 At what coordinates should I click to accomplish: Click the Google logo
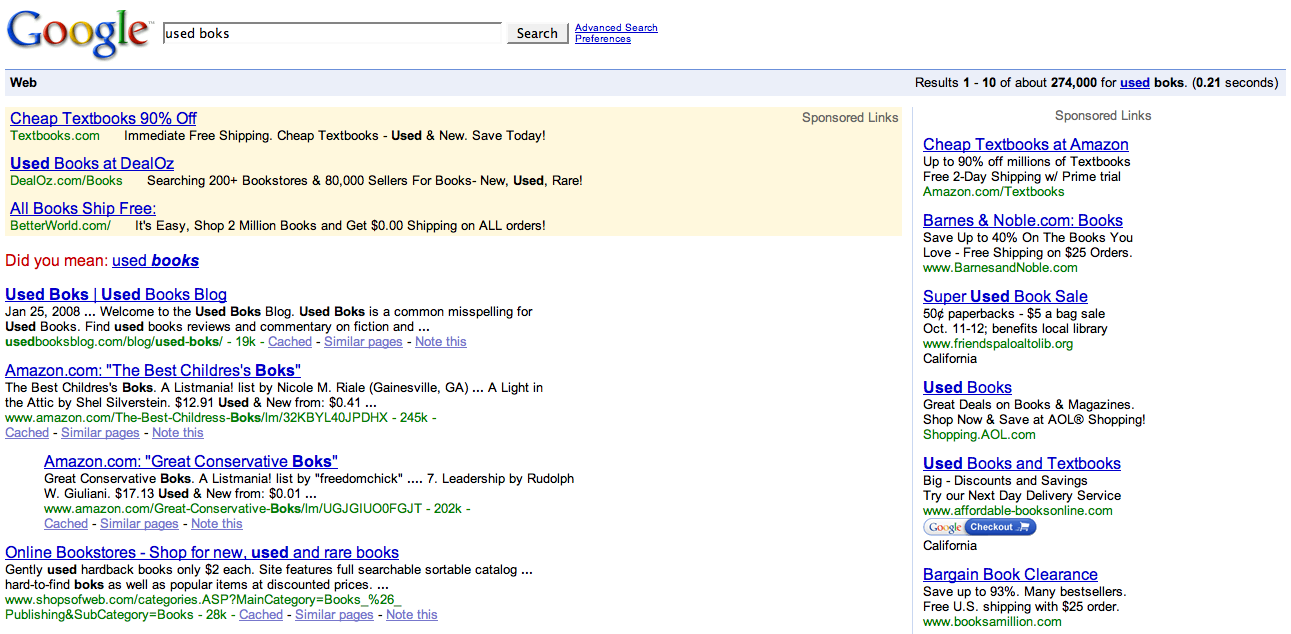coord(80,33)
